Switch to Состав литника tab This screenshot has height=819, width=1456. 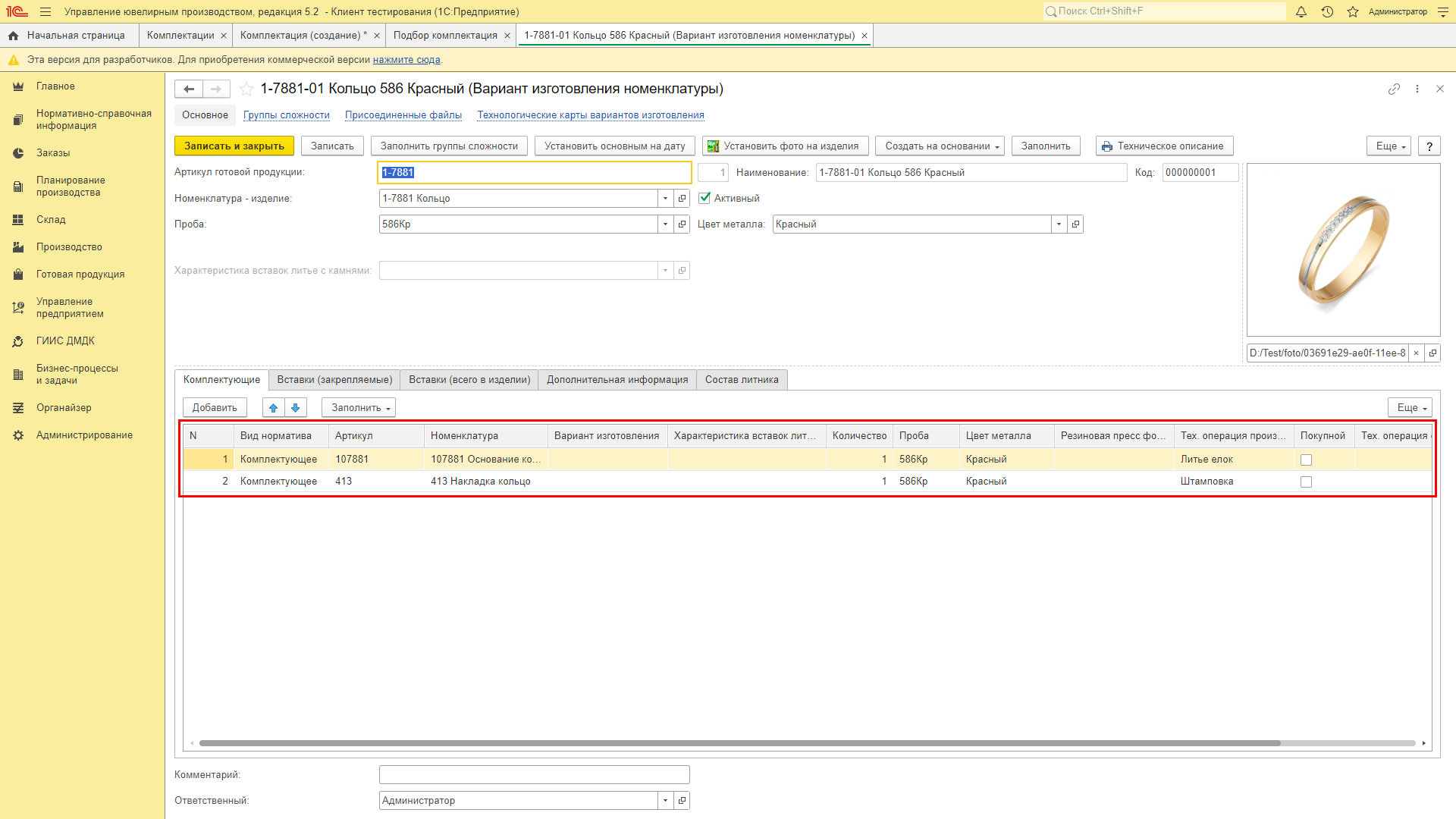742,380
